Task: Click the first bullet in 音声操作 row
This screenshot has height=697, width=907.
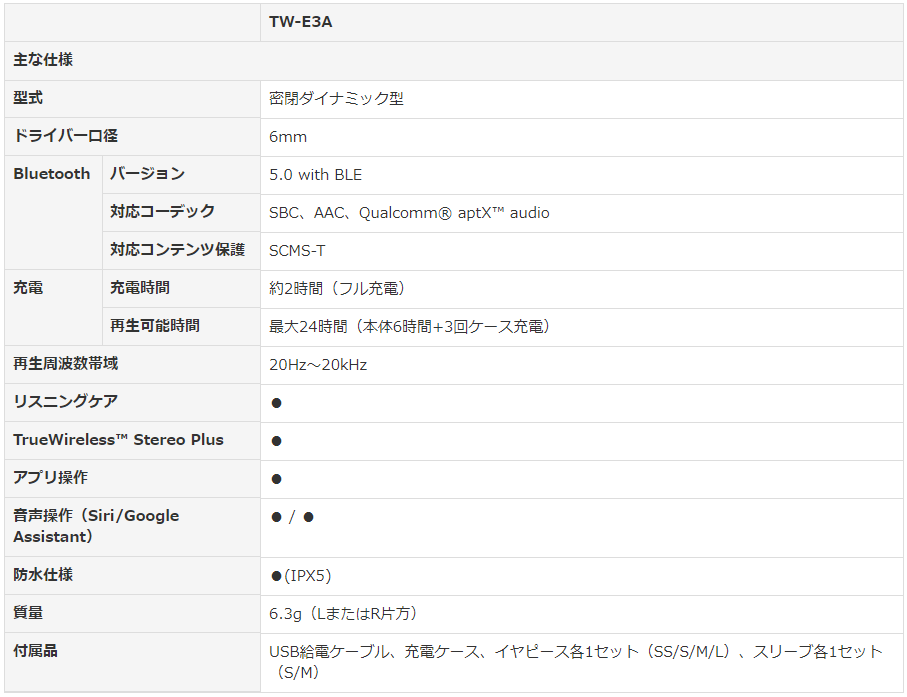Action: (x=277, y=517)
